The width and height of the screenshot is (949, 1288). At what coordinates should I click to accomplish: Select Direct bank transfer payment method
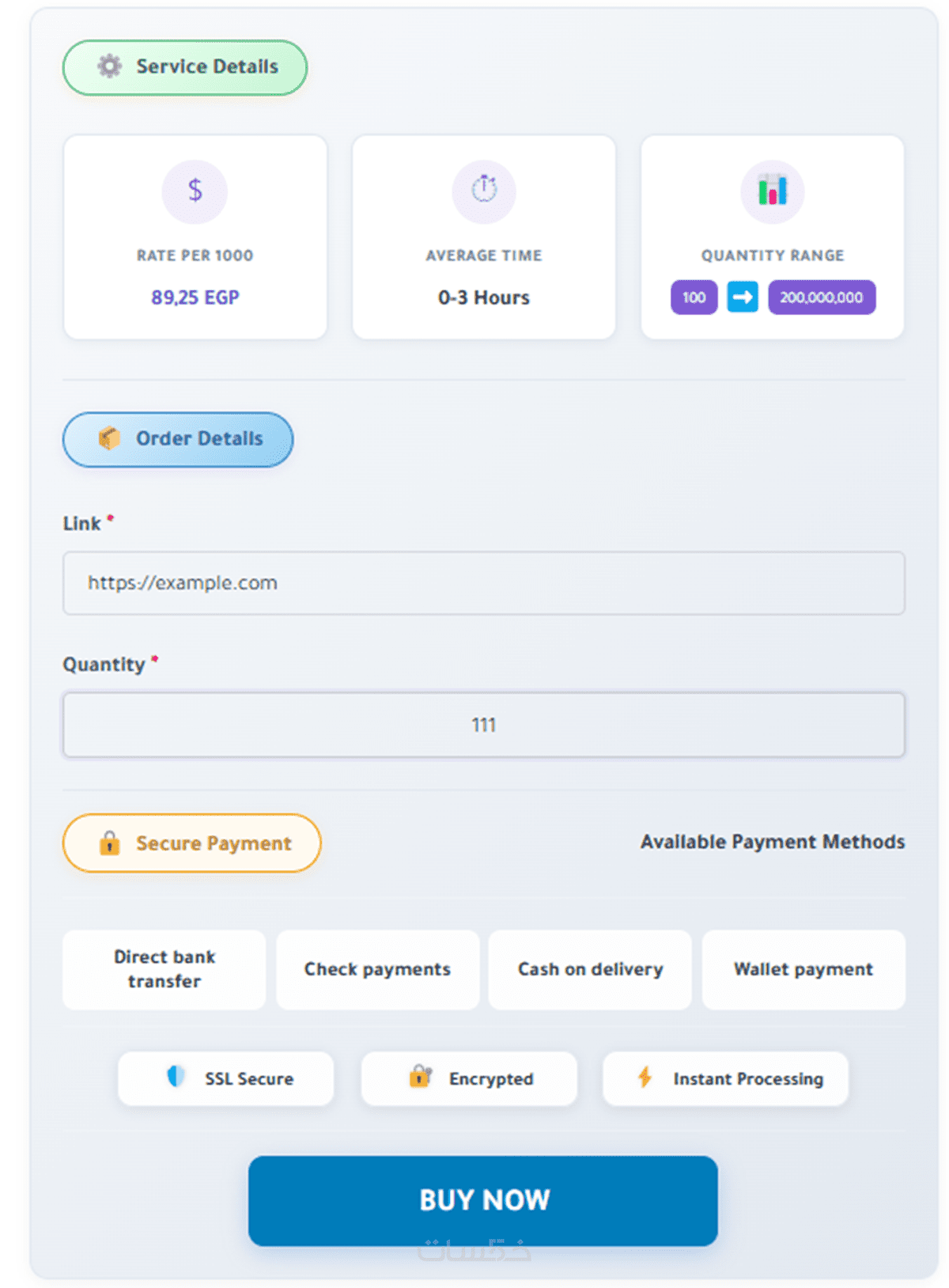[164, 969]
